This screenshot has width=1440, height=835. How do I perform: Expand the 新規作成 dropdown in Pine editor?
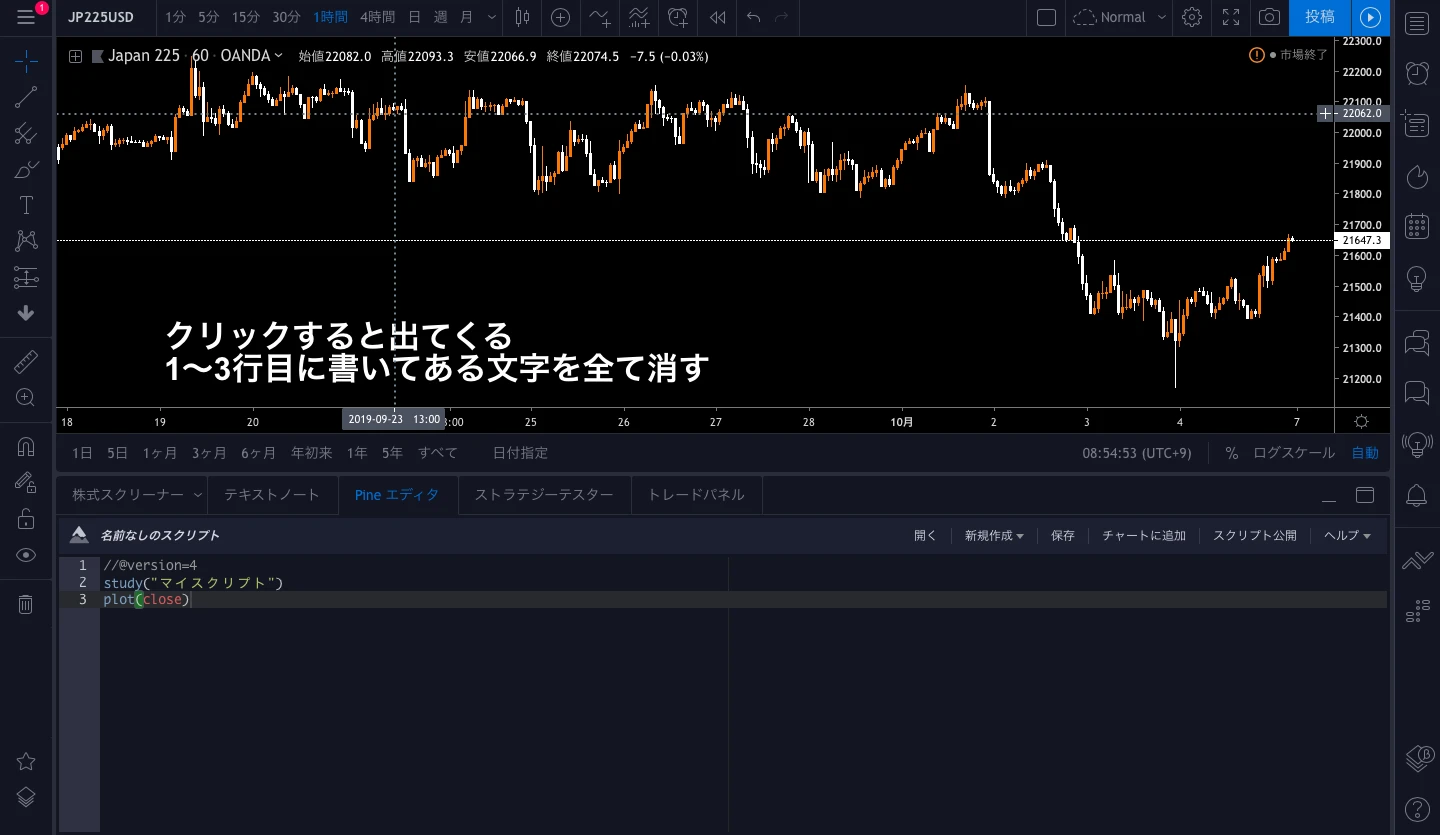tap(993, 535)
